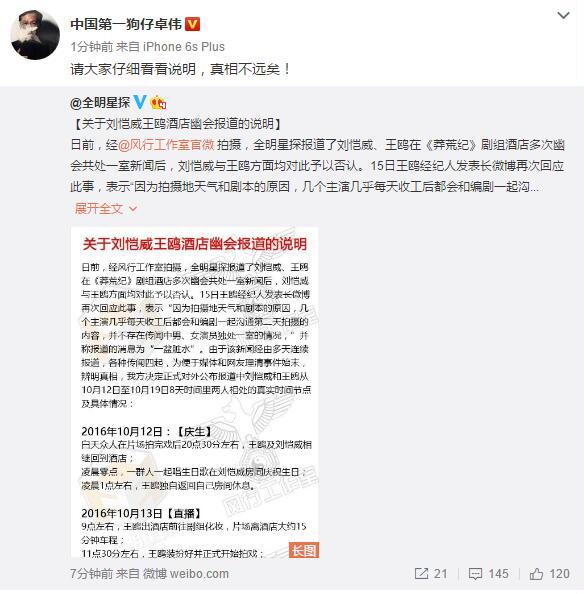Open the 7分钟前 timestamp link

[x=91, y=574]
